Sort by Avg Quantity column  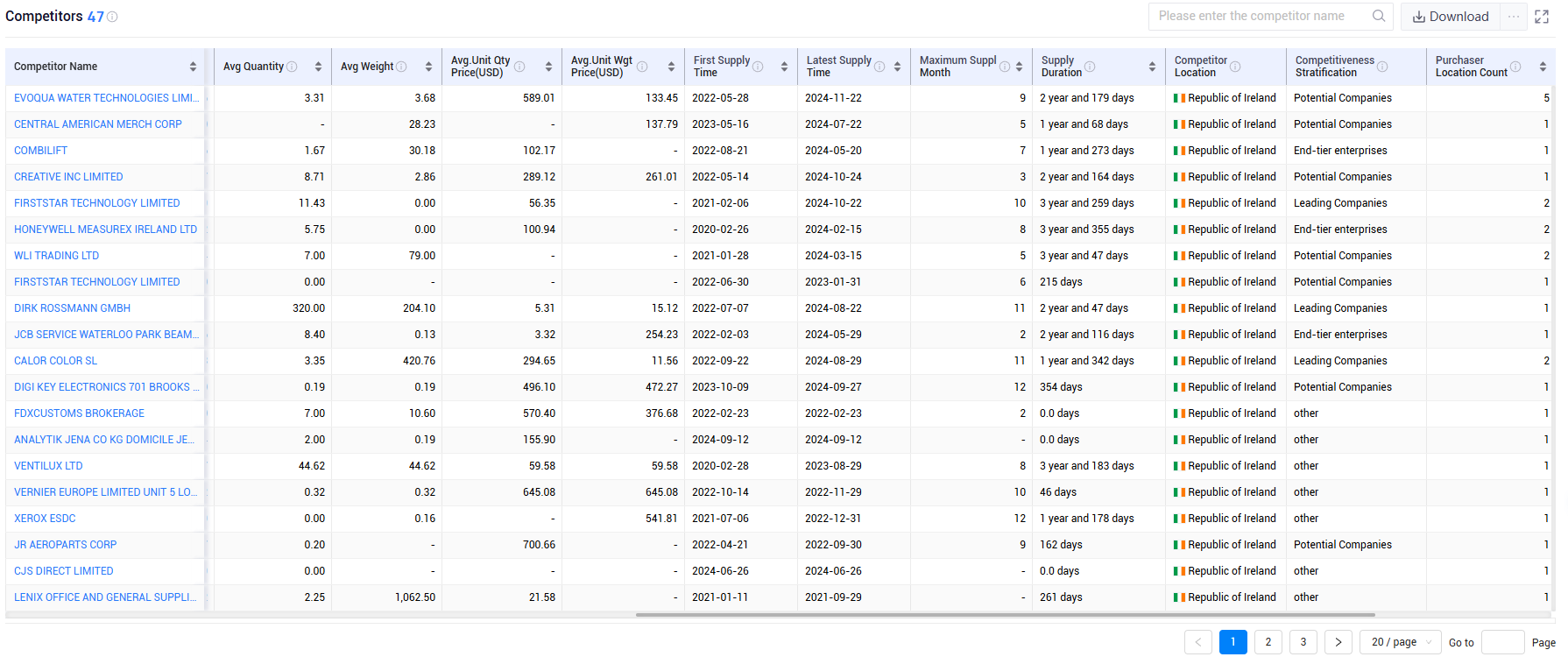(x=318, y=67)
